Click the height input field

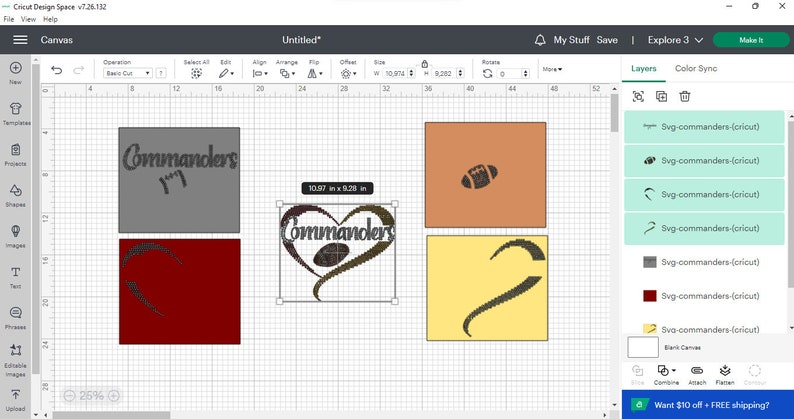point(444,73)
